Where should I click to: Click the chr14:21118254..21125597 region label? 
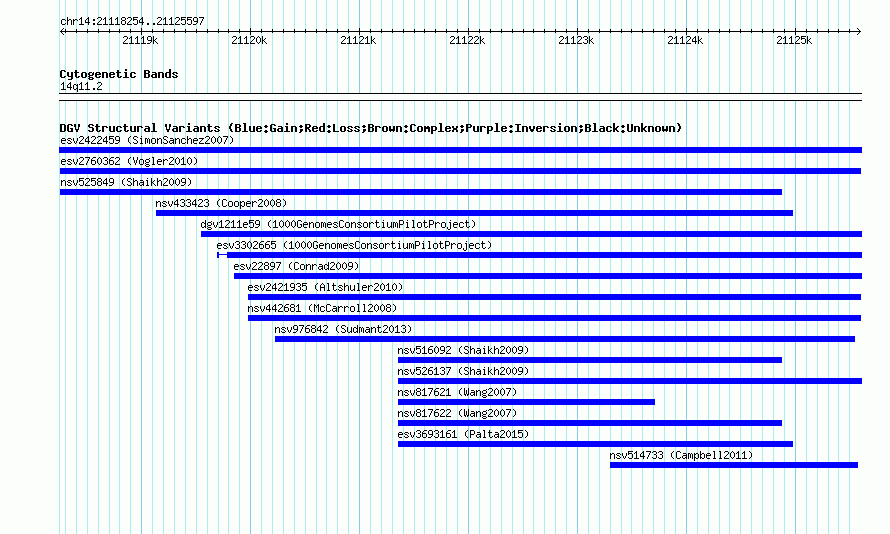(x=132, y=21)
